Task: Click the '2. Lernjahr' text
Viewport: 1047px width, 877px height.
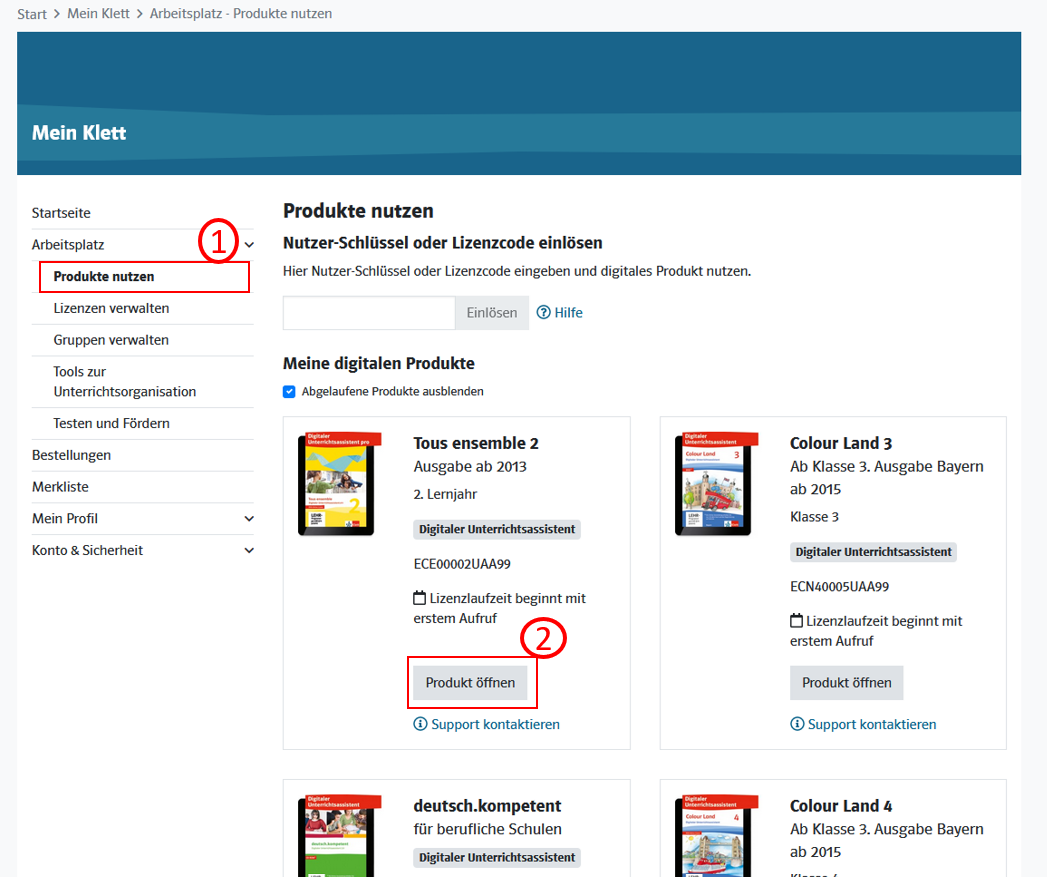Action: (445, 494)
